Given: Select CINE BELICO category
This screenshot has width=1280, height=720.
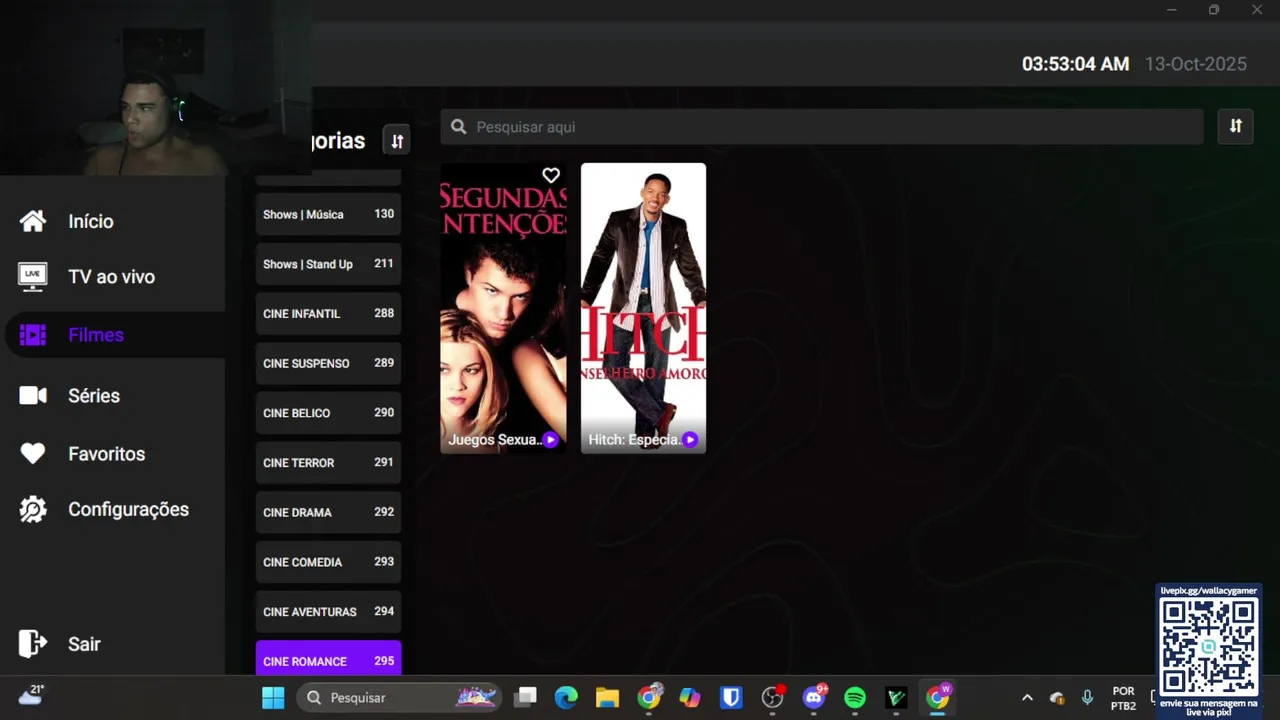Looking at the screenshot, I should (x=328, y=413).
